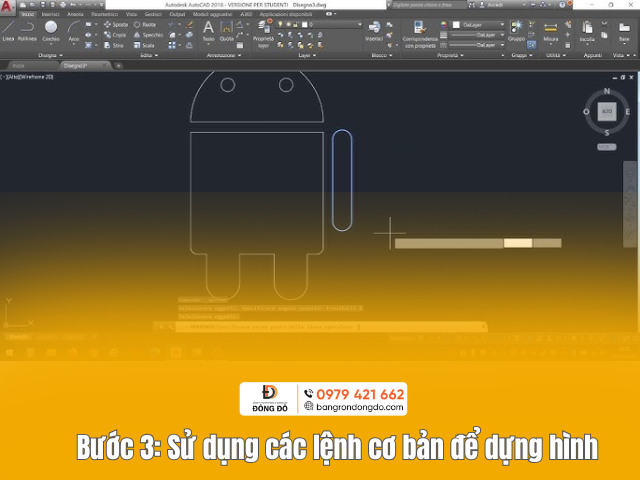The height and width of the screenshot is (480, 640).
Task: Click the keyword search input field
Action: 427,5
